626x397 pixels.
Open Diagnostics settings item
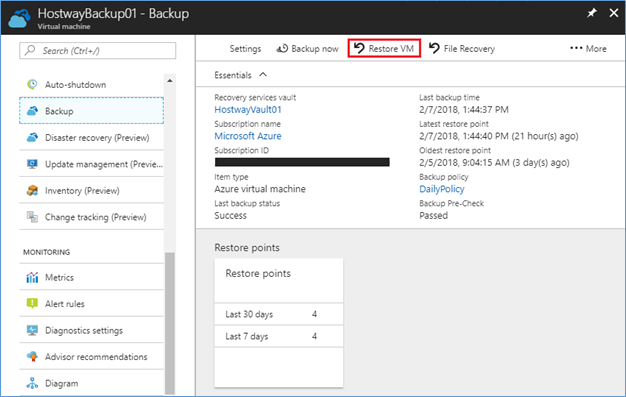pyautogui.click(x=91, y=330)
